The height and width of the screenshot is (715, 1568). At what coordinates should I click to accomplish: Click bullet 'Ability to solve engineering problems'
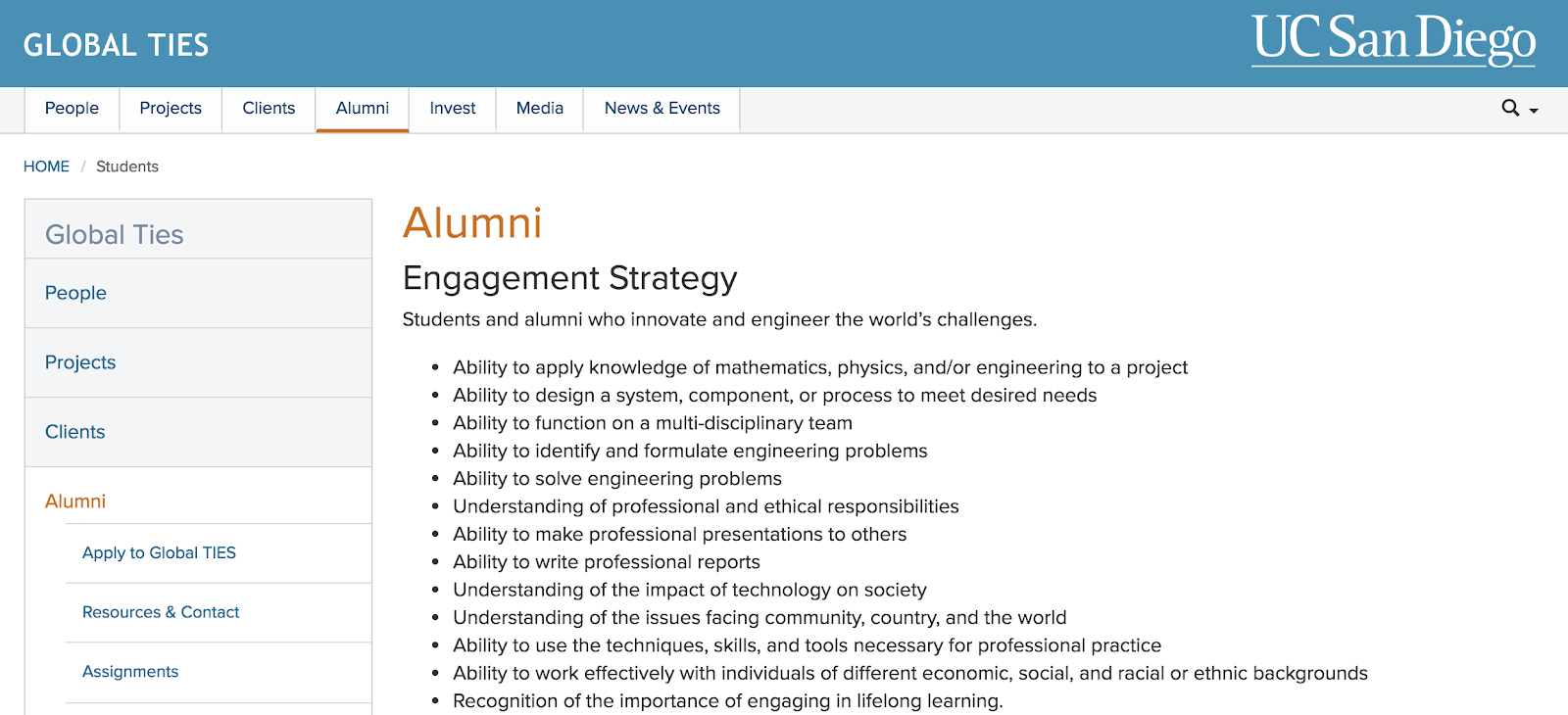coord(617,479)
